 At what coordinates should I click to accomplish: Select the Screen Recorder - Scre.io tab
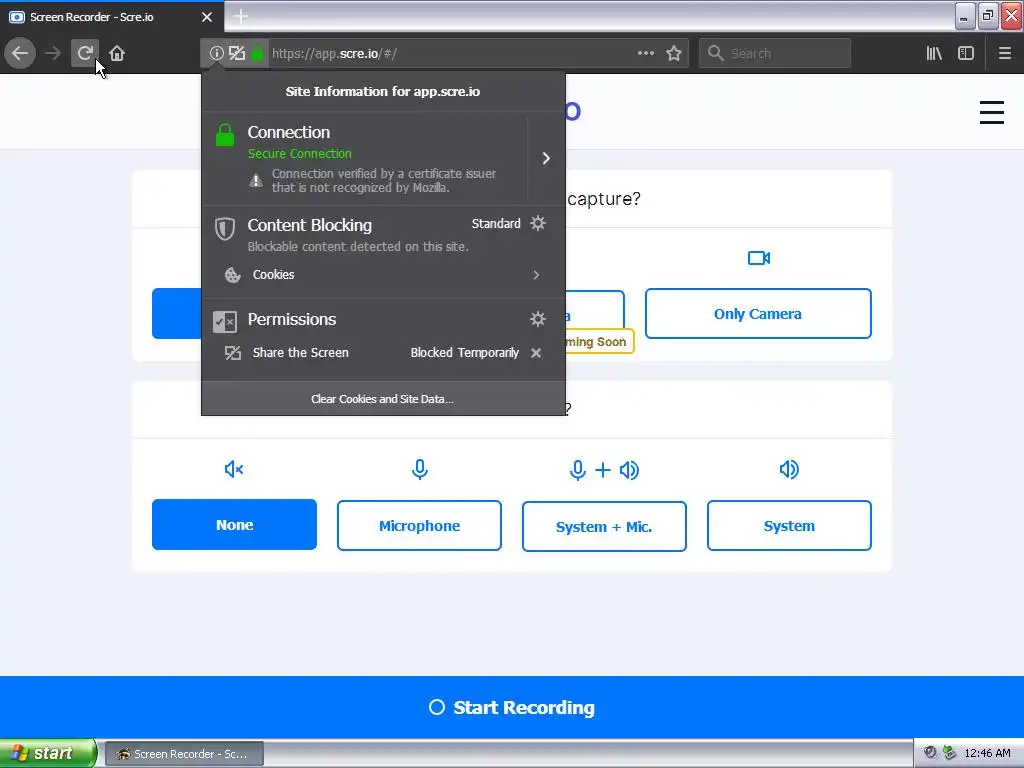[112, 17]
